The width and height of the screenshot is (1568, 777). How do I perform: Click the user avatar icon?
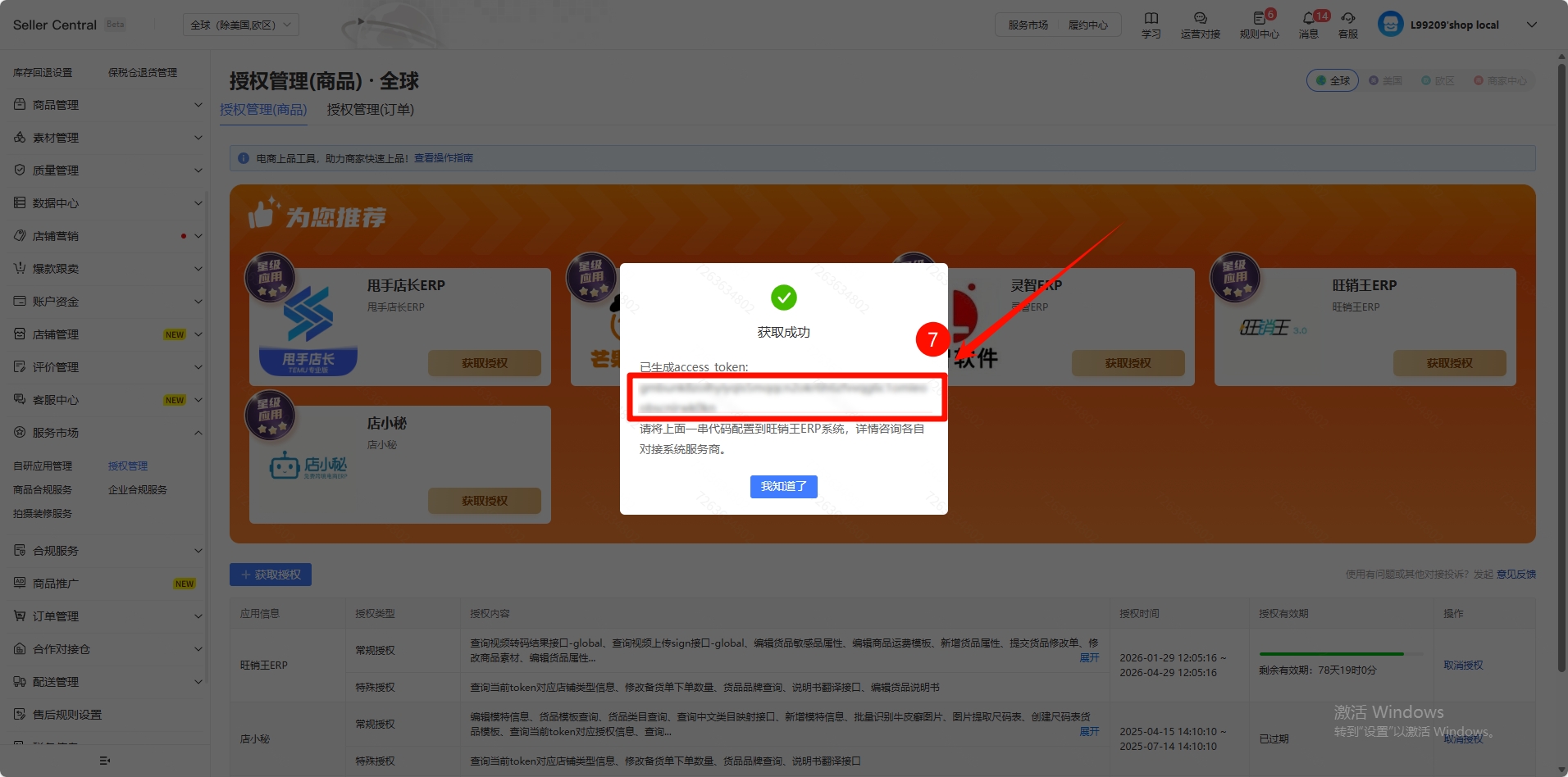pos(1390,25)
